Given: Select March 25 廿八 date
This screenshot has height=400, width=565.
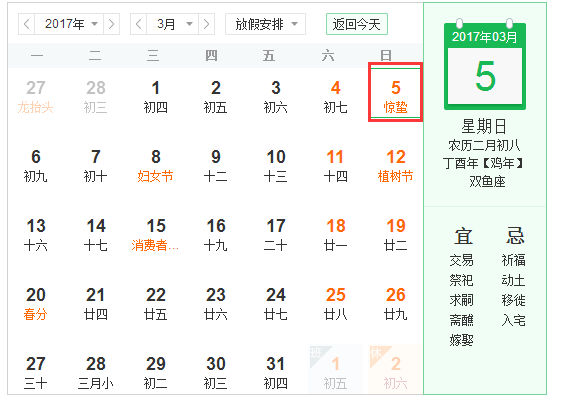Looking at the screenshot, I should pyautogui.click(x=335, y=304).
